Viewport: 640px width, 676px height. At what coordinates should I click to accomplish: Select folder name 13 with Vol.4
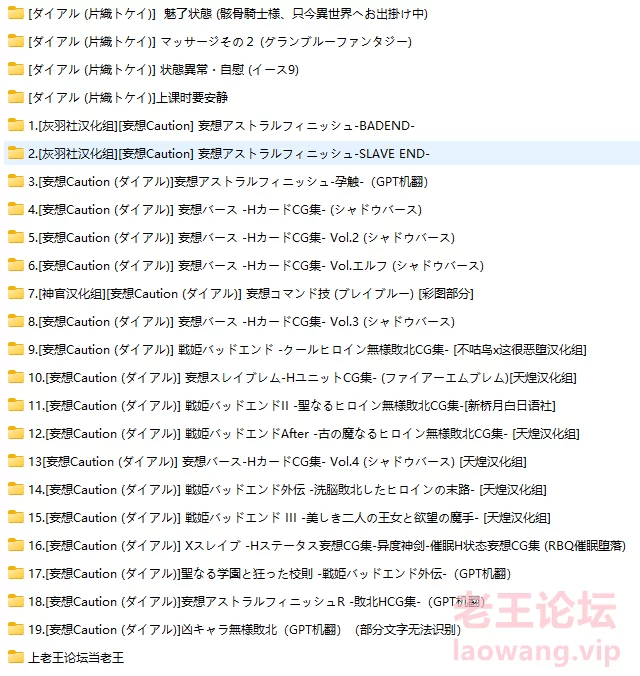(277, 462)
